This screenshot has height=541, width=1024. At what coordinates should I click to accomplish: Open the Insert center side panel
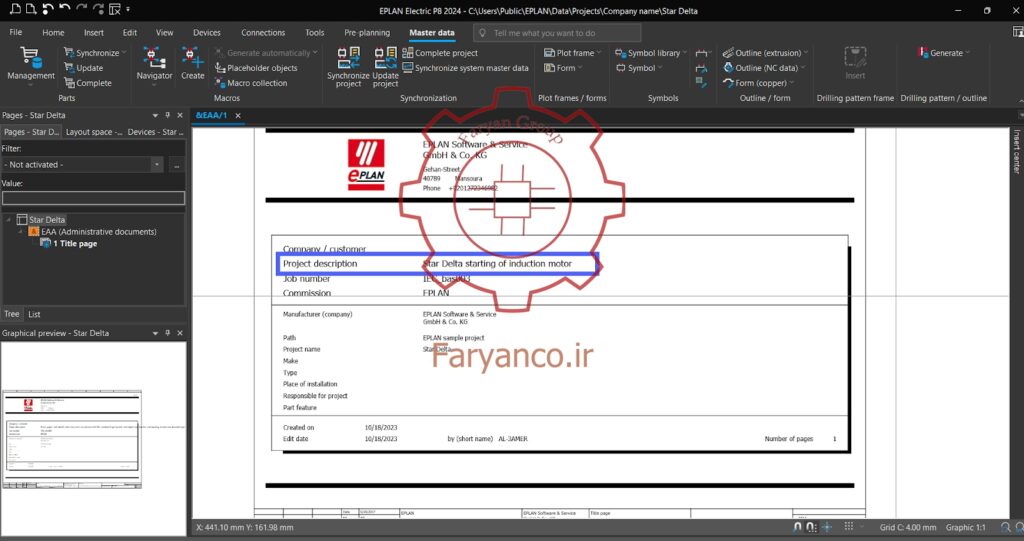[1016, 151]
